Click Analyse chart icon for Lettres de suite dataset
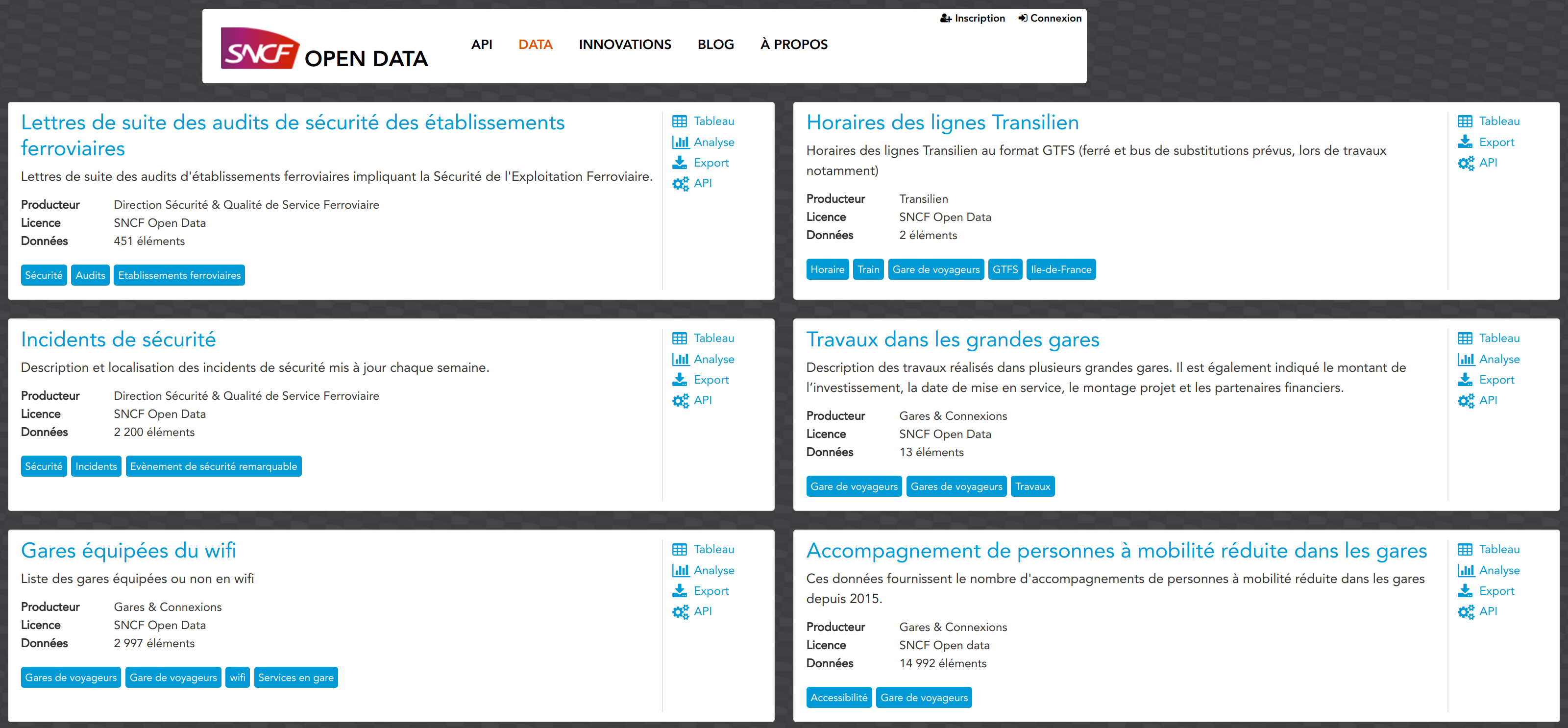The image size is (1568, 728). pyautogui.click(x=680, y=142)
